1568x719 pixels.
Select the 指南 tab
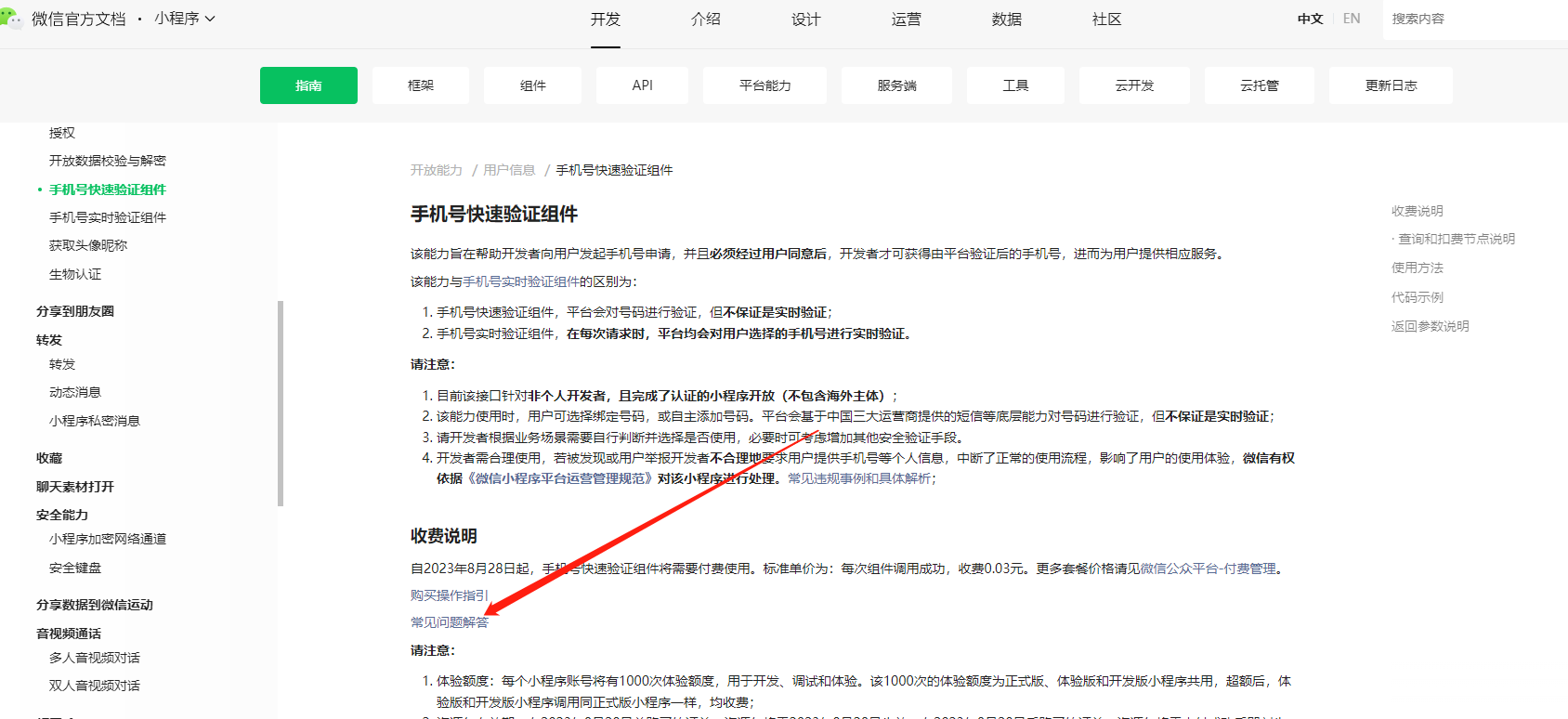click(308, 85)
